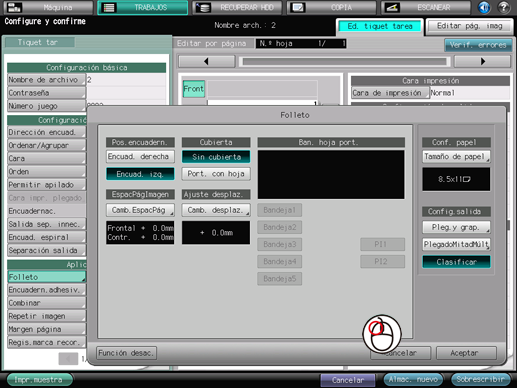Open Encuadern. adhesiv. setting
517x388 pixels.
point(46,290)
